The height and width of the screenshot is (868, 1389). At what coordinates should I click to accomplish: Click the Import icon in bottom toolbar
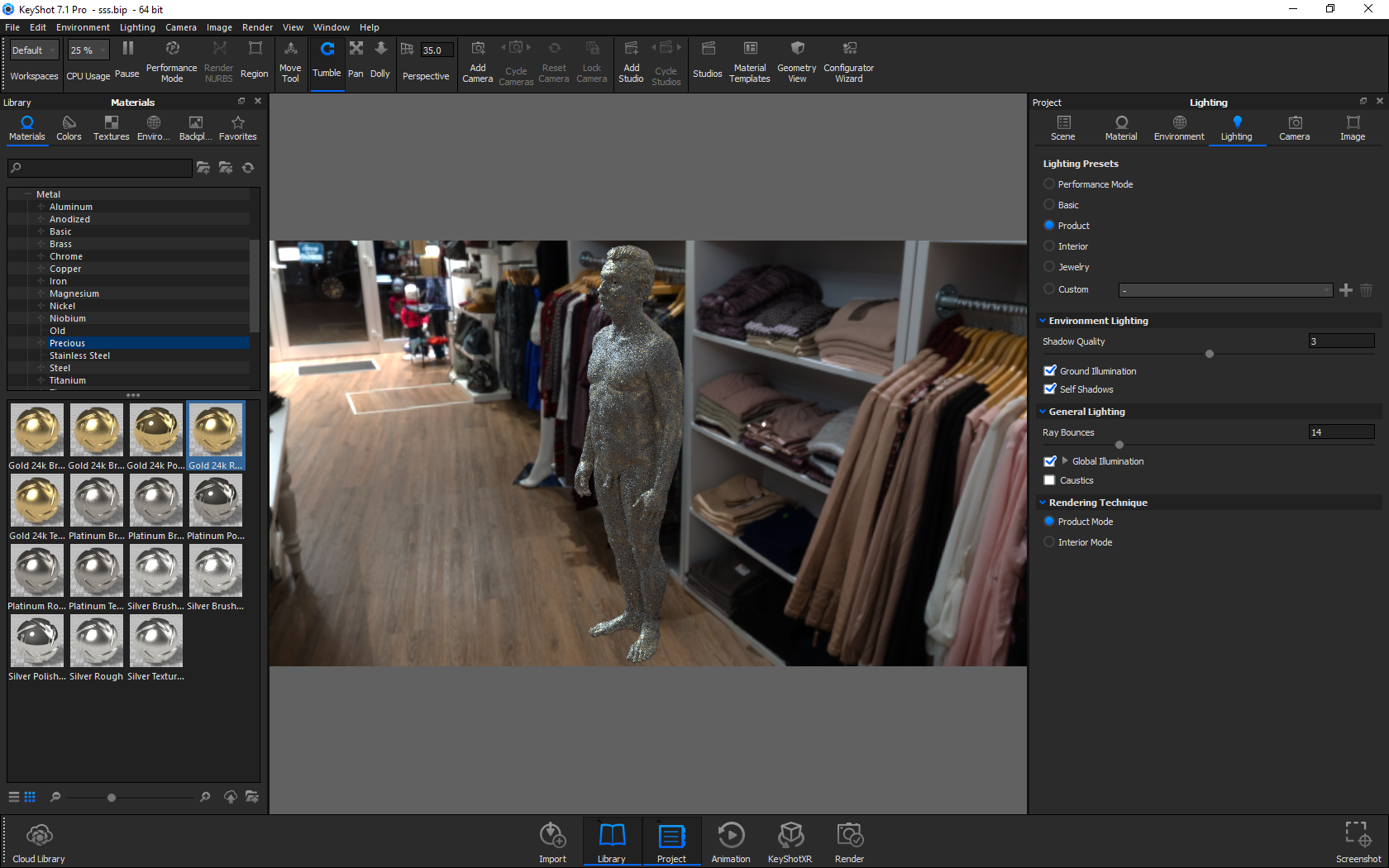(552, 836)
